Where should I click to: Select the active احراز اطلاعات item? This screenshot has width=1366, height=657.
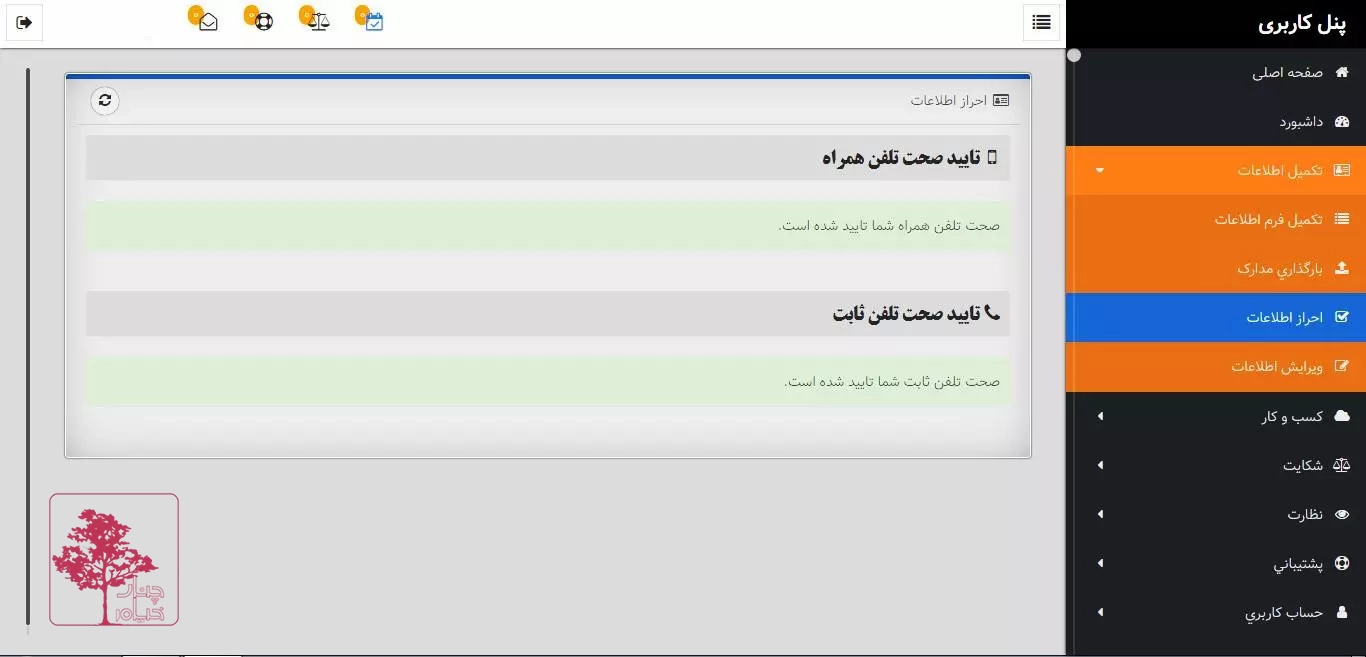1216,317
